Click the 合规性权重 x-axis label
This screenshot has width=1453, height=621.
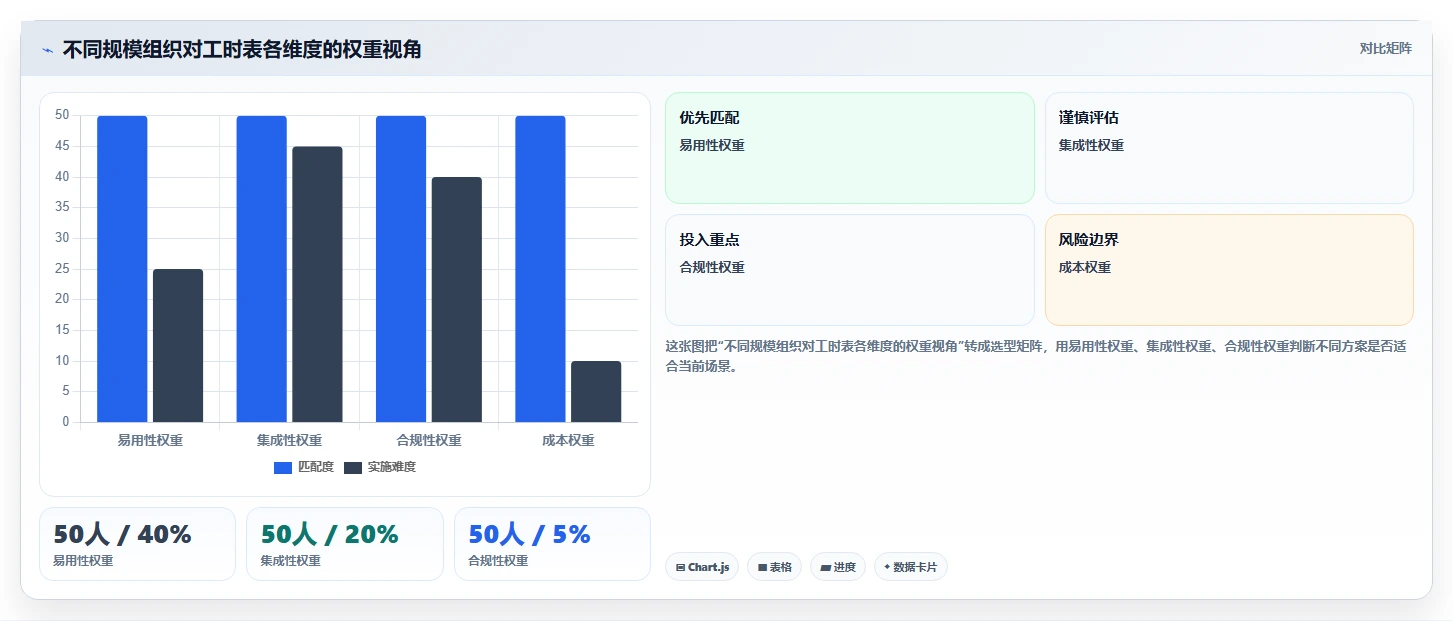(x=429, y=440)
